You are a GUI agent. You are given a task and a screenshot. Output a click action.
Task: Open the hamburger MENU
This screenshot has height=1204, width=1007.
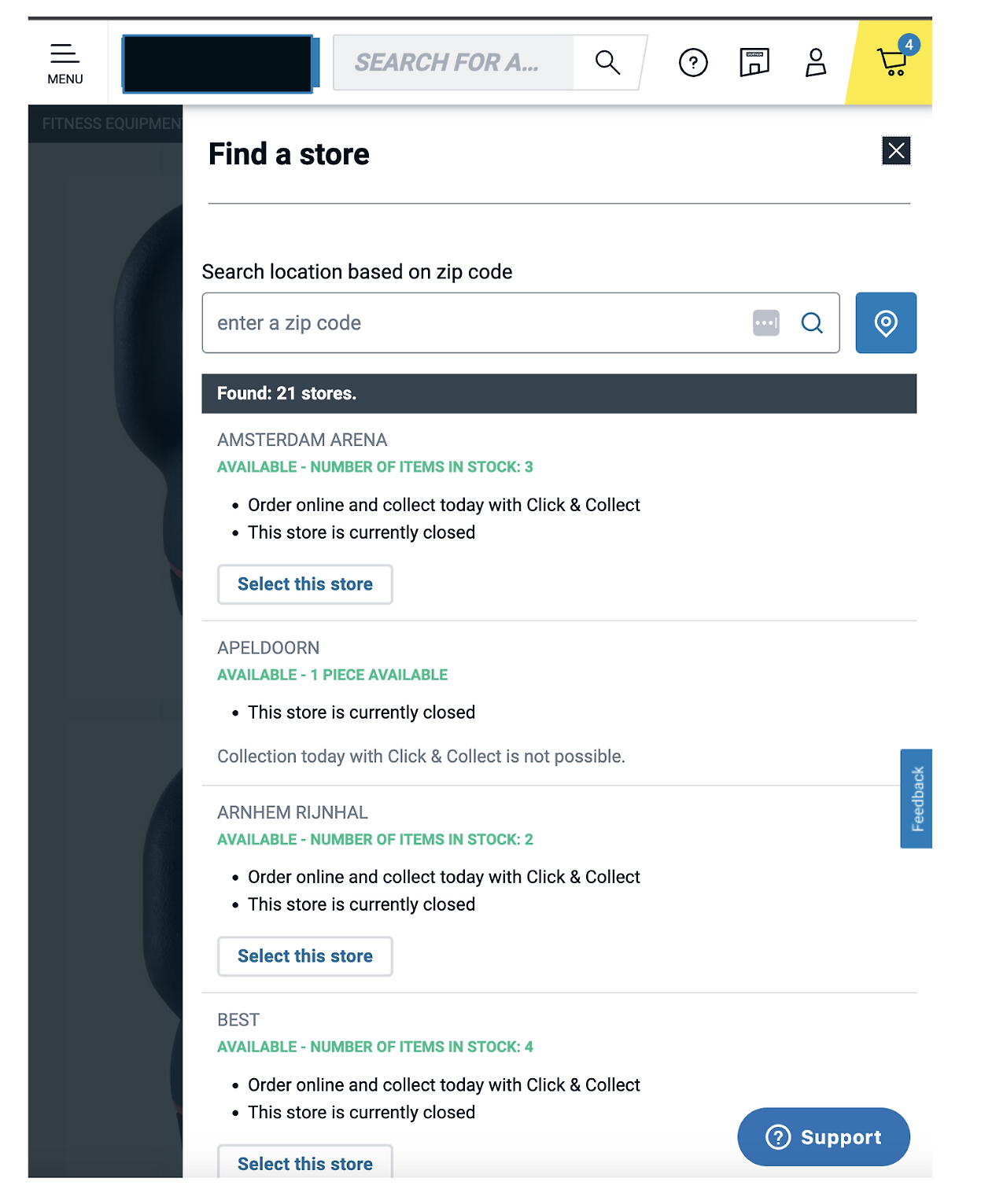point(64,61)
